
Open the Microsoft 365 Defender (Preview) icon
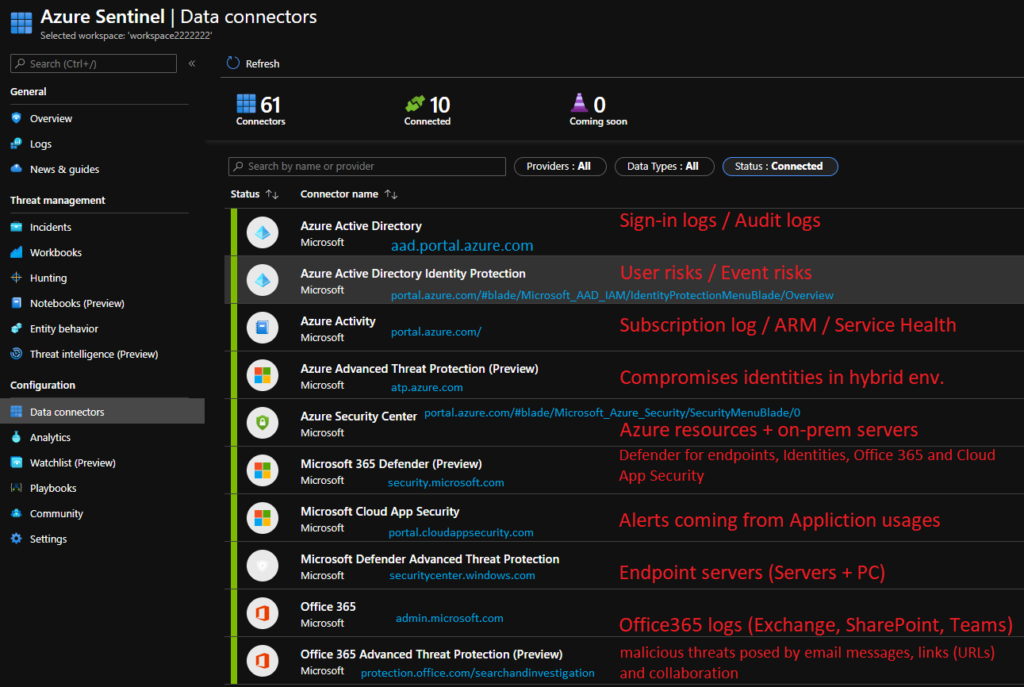coord(263,471)
